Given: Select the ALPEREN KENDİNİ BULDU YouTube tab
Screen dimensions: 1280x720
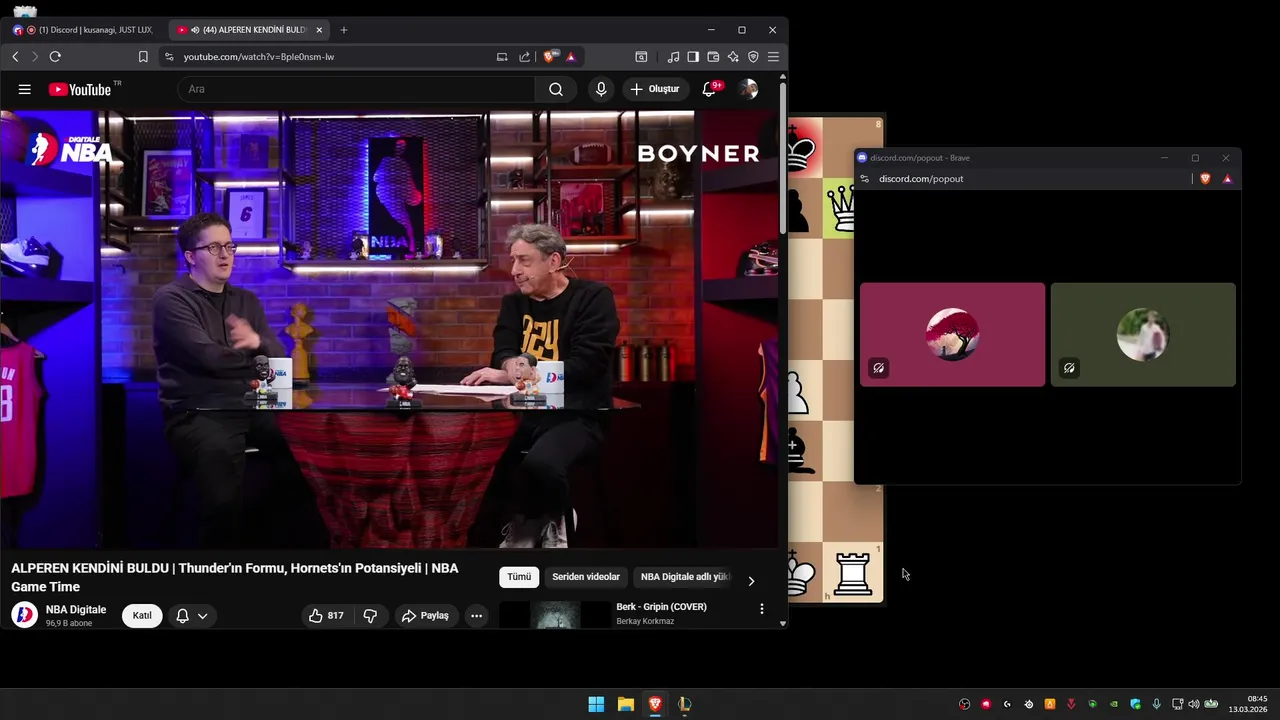Looking at the screenshot, I should (x=250, y=30).
